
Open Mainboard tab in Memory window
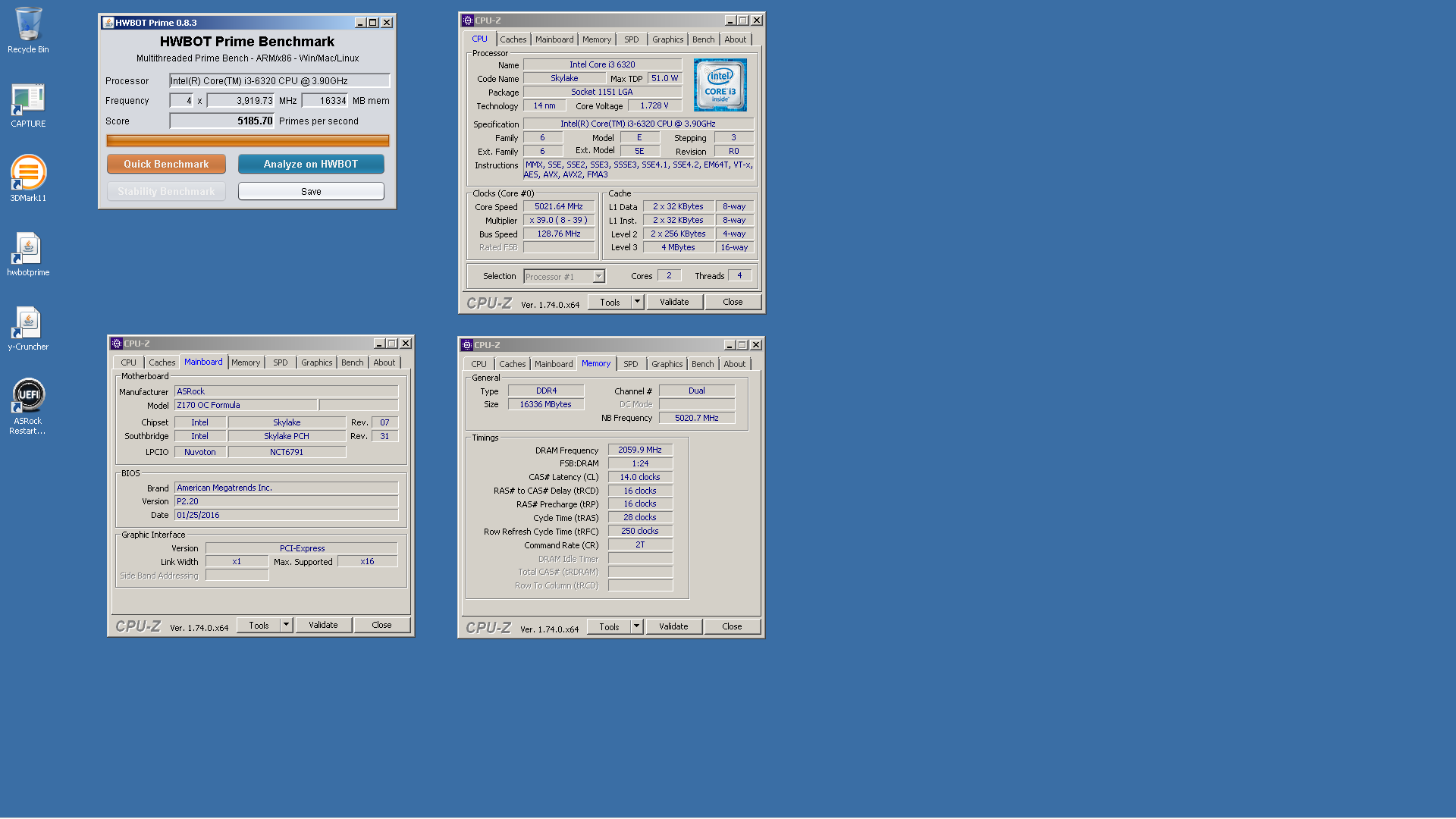[x=554, y=364]
